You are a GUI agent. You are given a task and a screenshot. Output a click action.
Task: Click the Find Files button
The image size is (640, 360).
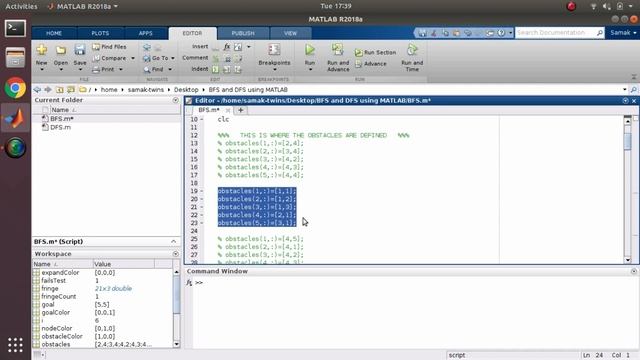click(109, 47)
